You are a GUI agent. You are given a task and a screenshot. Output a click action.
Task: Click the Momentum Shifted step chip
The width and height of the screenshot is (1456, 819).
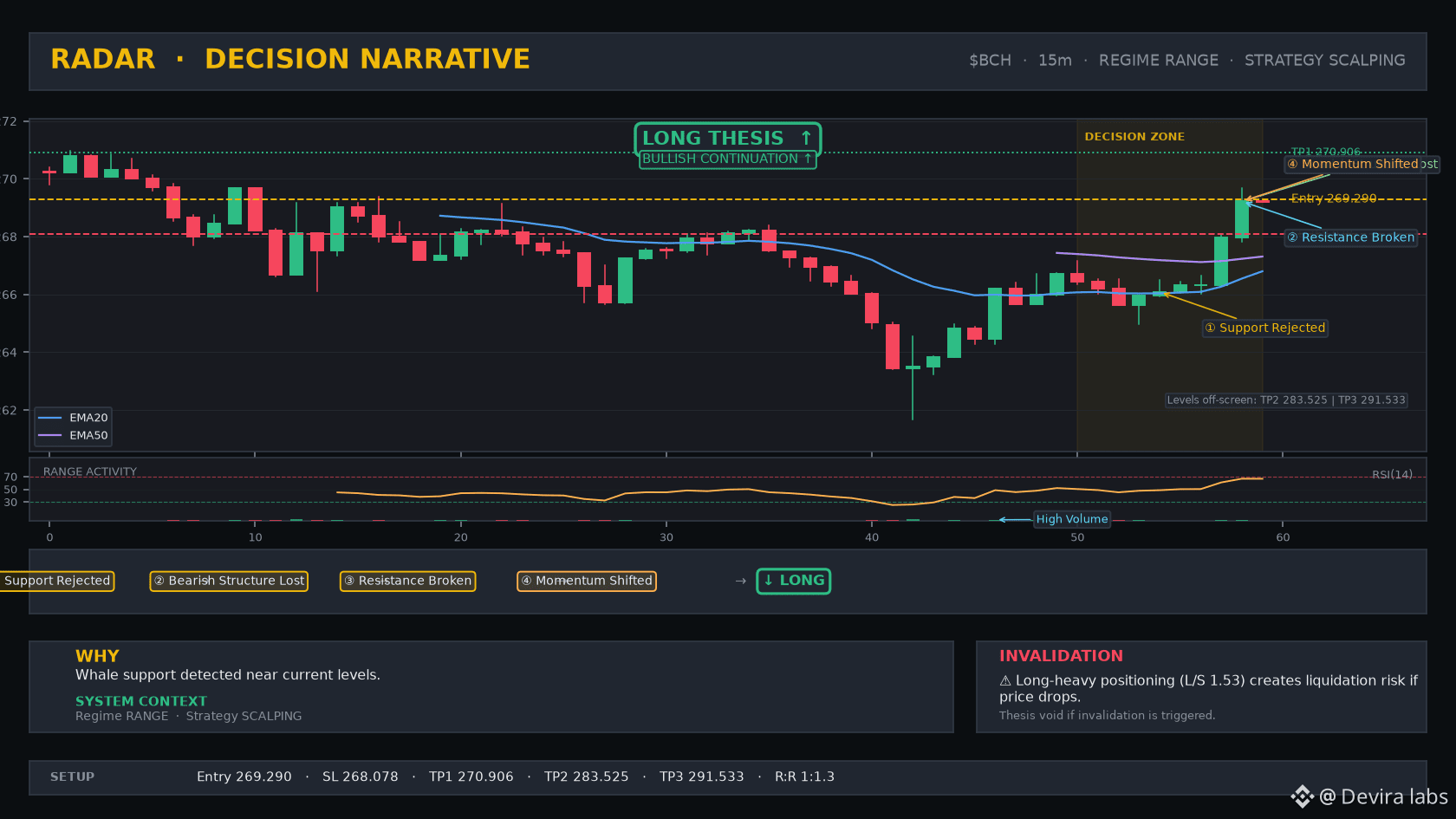tap(587, 581)
